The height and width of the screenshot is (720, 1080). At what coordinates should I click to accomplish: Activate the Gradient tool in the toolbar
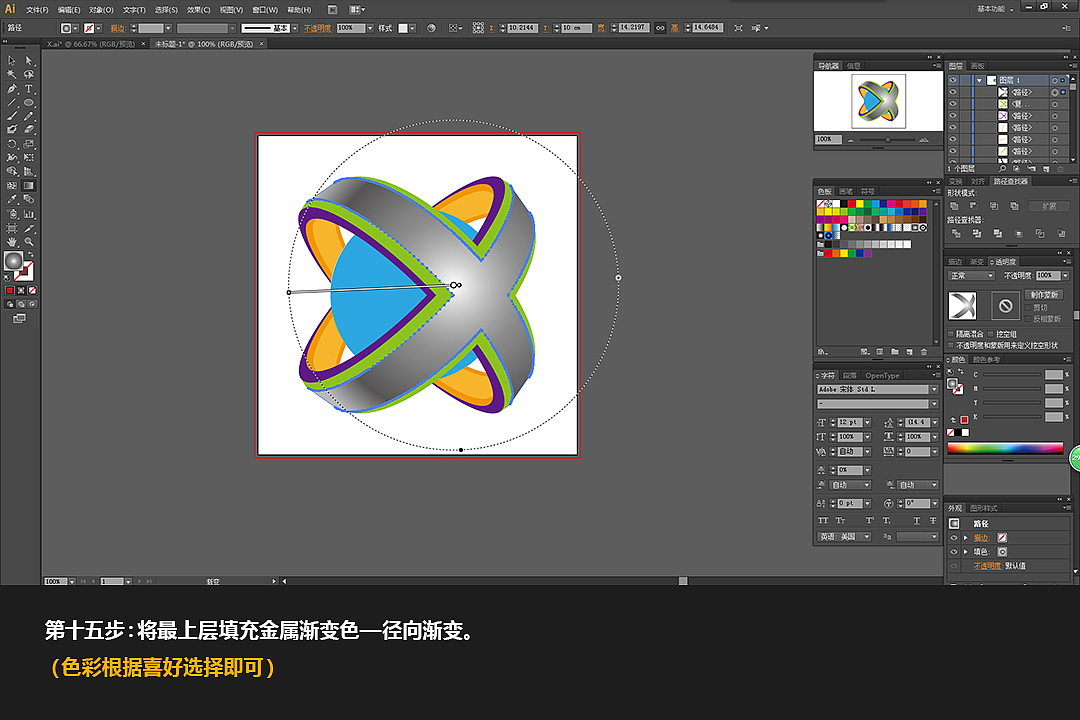[x=28, y=184]
